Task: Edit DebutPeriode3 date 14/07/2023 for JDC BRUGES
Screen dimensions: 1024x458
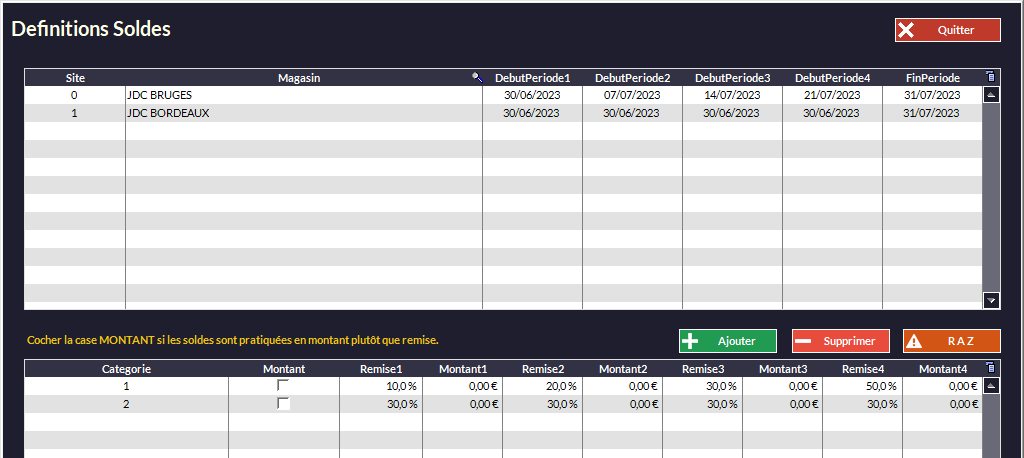Action: pyautogui.click(x=732, y=95)
